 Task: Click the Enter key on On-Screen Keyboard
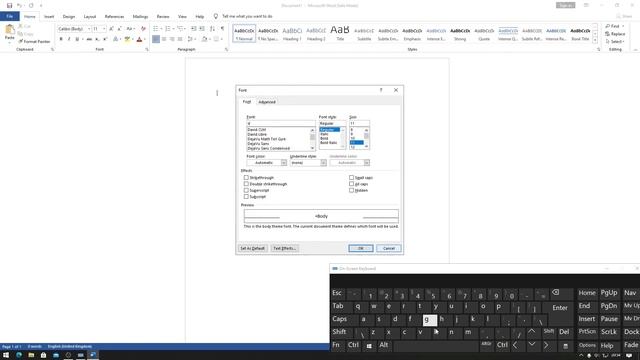[560, 308]
